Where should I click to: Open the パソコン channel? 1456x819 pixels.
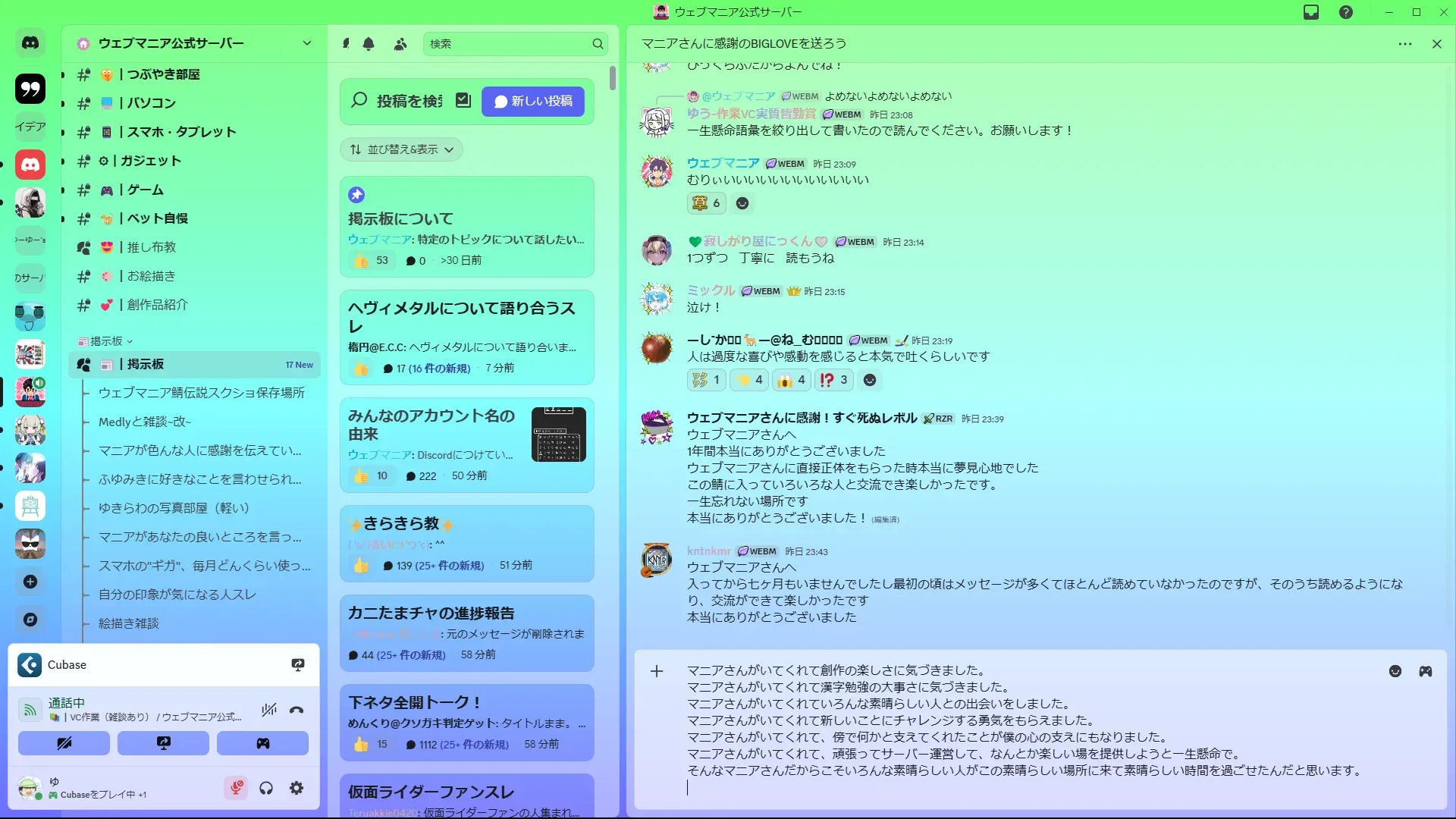[151, 103]
